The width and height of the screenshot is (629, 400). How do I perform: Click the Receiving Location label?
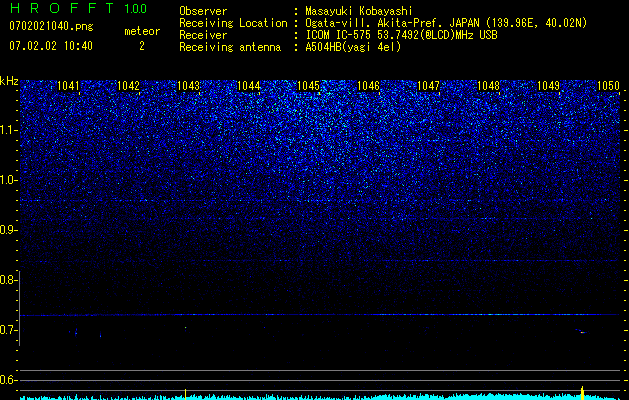point(233,23)
